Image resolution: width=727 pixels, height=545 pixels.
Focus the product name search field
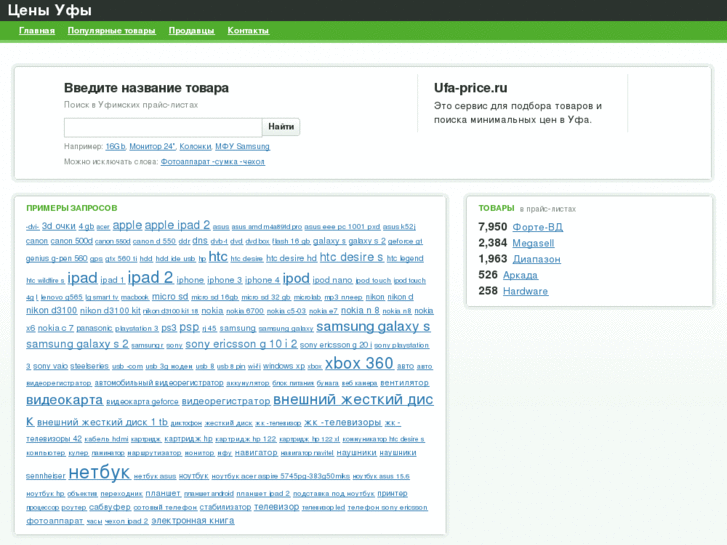pyautogui.click(x=163, y=127)
